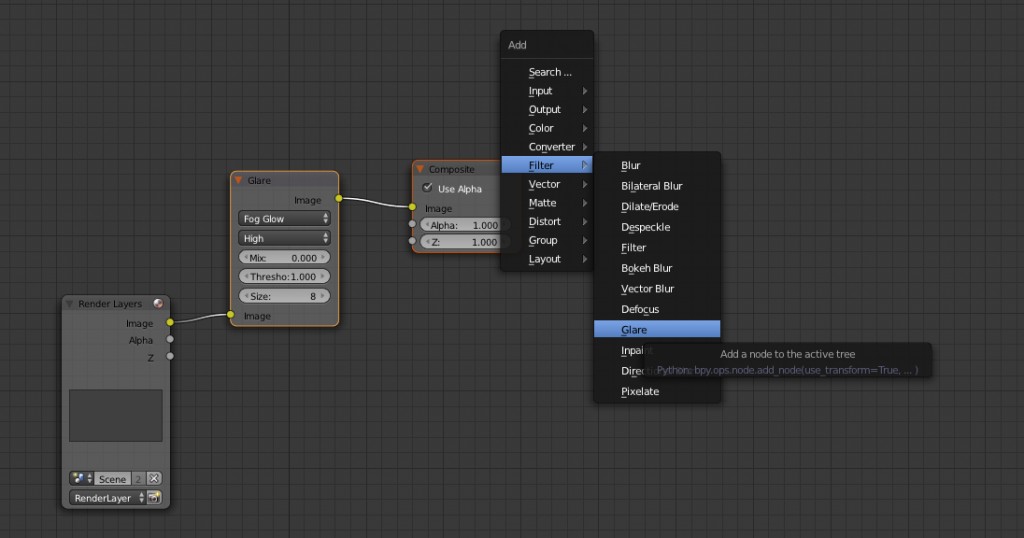Collapse the Render Layers node triangle
1024x538 pixels.
click(x=70, y=304)
